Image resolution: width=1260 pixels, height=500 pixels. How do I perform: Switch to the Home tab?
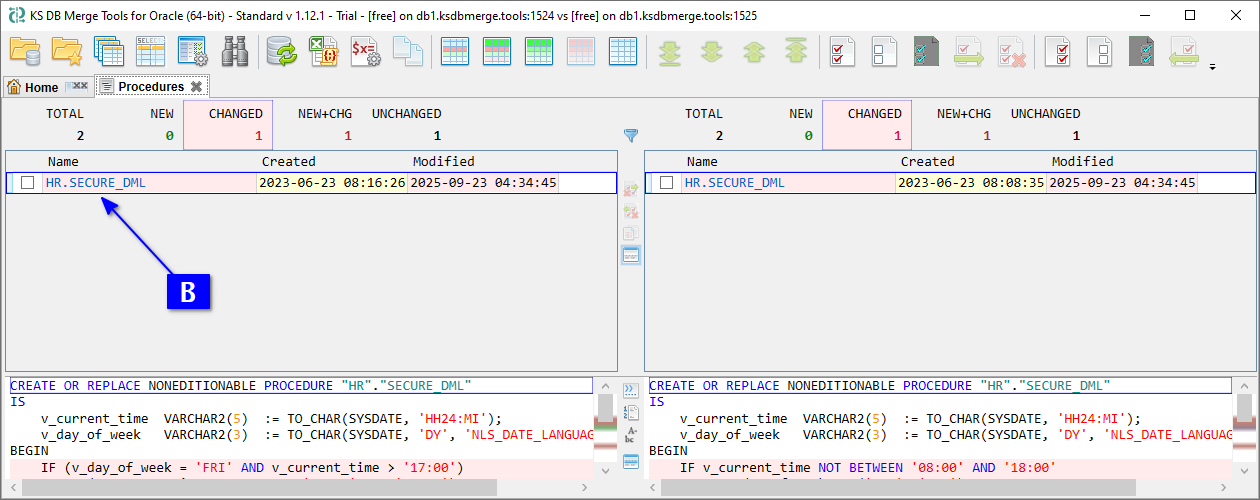41,87
